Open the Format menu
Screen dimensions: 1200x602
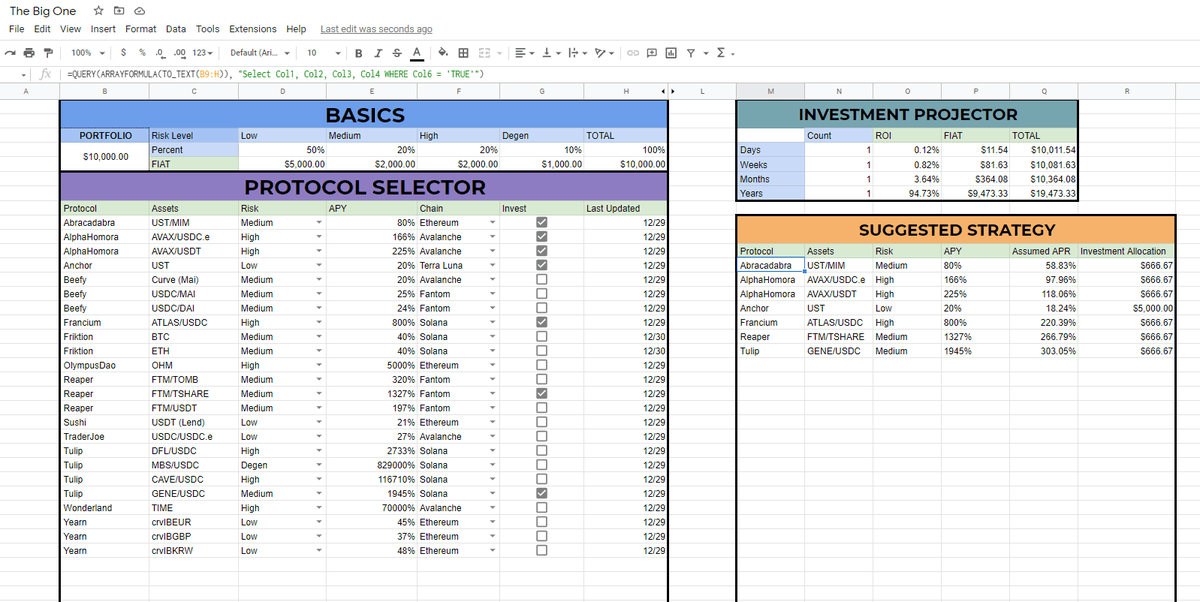[140, 29]
